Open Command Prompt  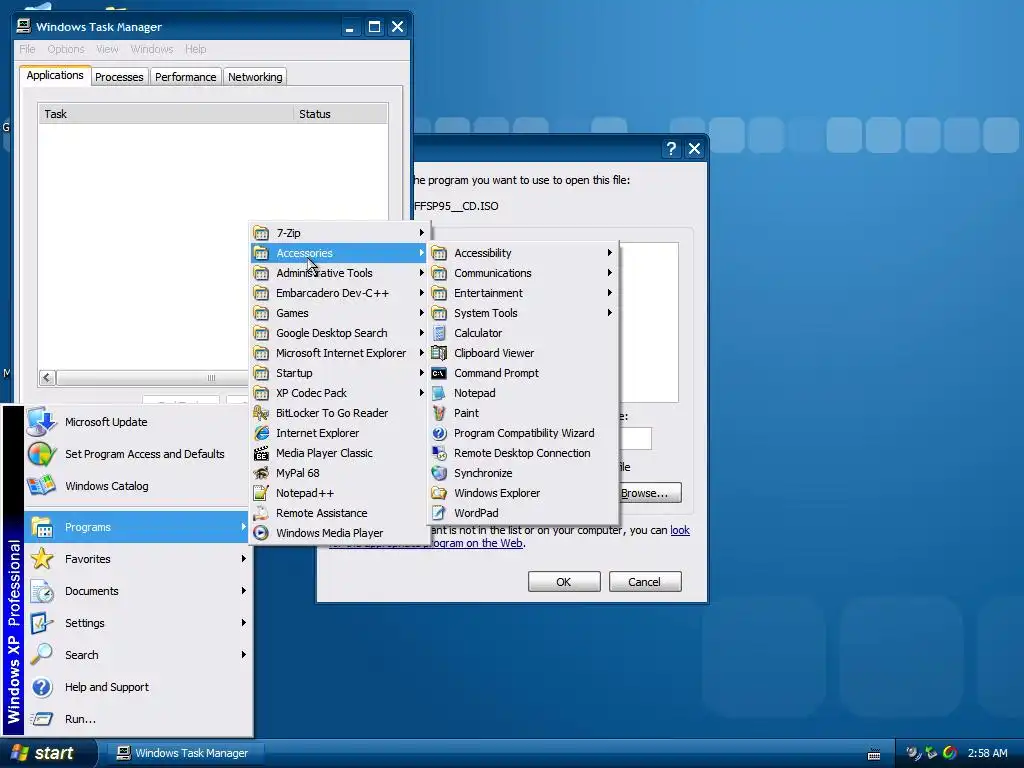click(524, 373)
